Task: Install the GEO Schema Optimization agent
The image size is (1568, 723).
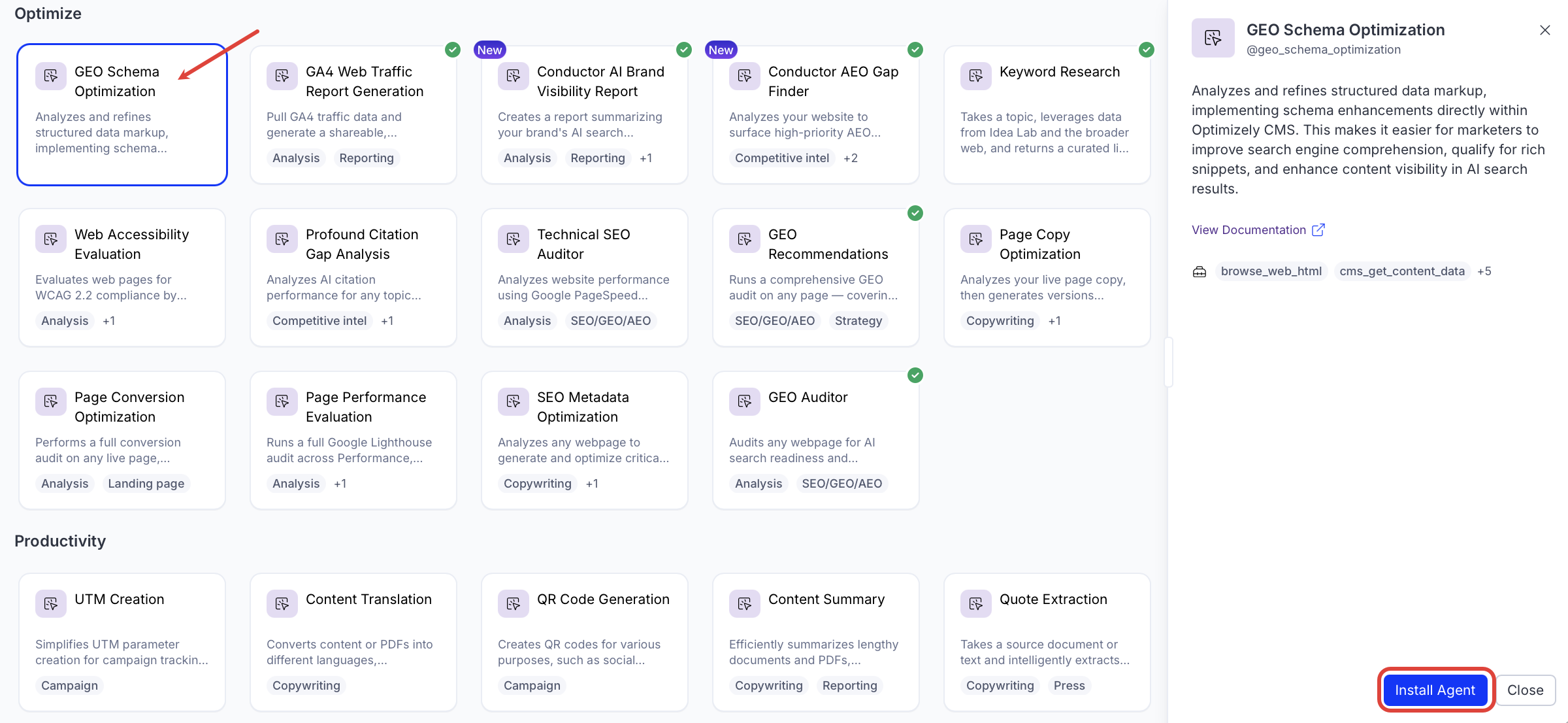Action: point(1435,690)
